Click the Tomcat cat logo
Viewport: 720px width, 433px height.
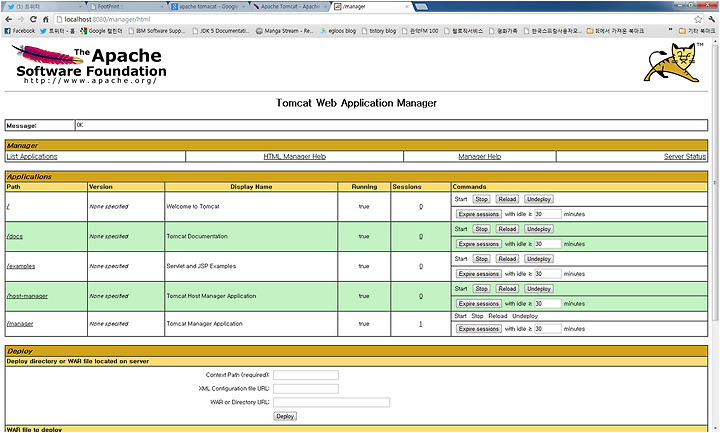point(673,62)
